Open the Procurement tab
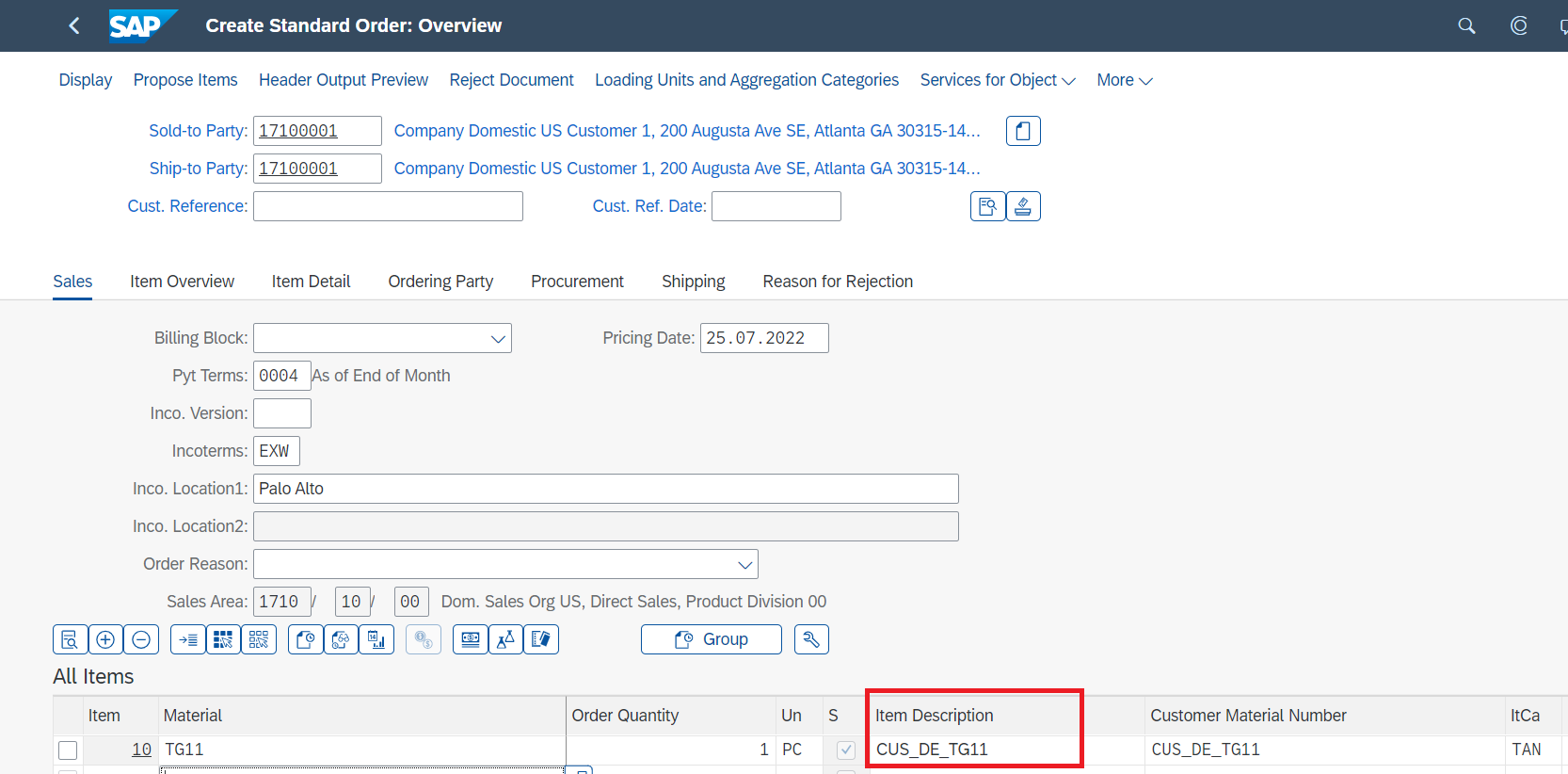Viewport: 1568px width, 774px height. click(577, 282)
